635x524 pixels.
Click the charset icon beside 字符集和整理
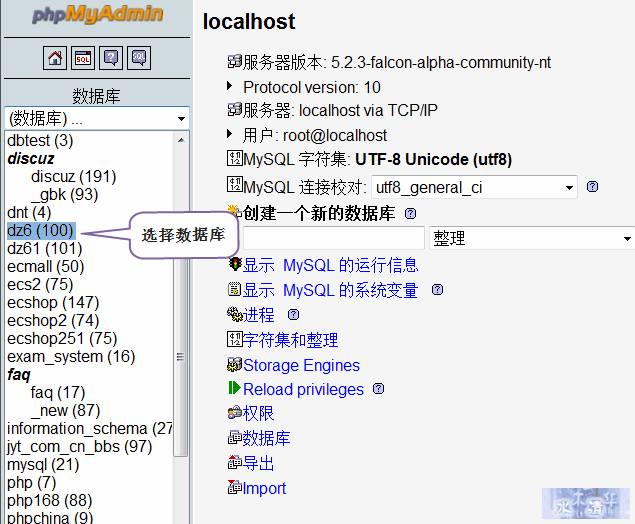pyautogui.click(x=234, y=339)
